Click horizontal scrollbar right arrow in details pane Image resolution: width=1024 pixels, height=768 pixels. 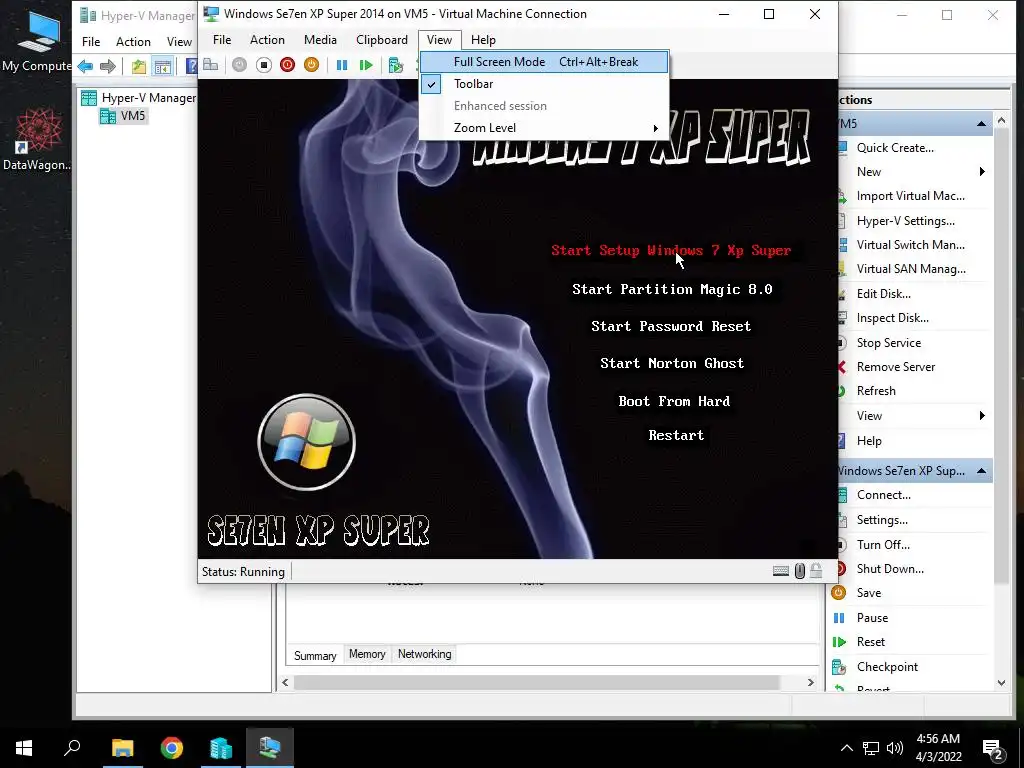tap(810, 682)
